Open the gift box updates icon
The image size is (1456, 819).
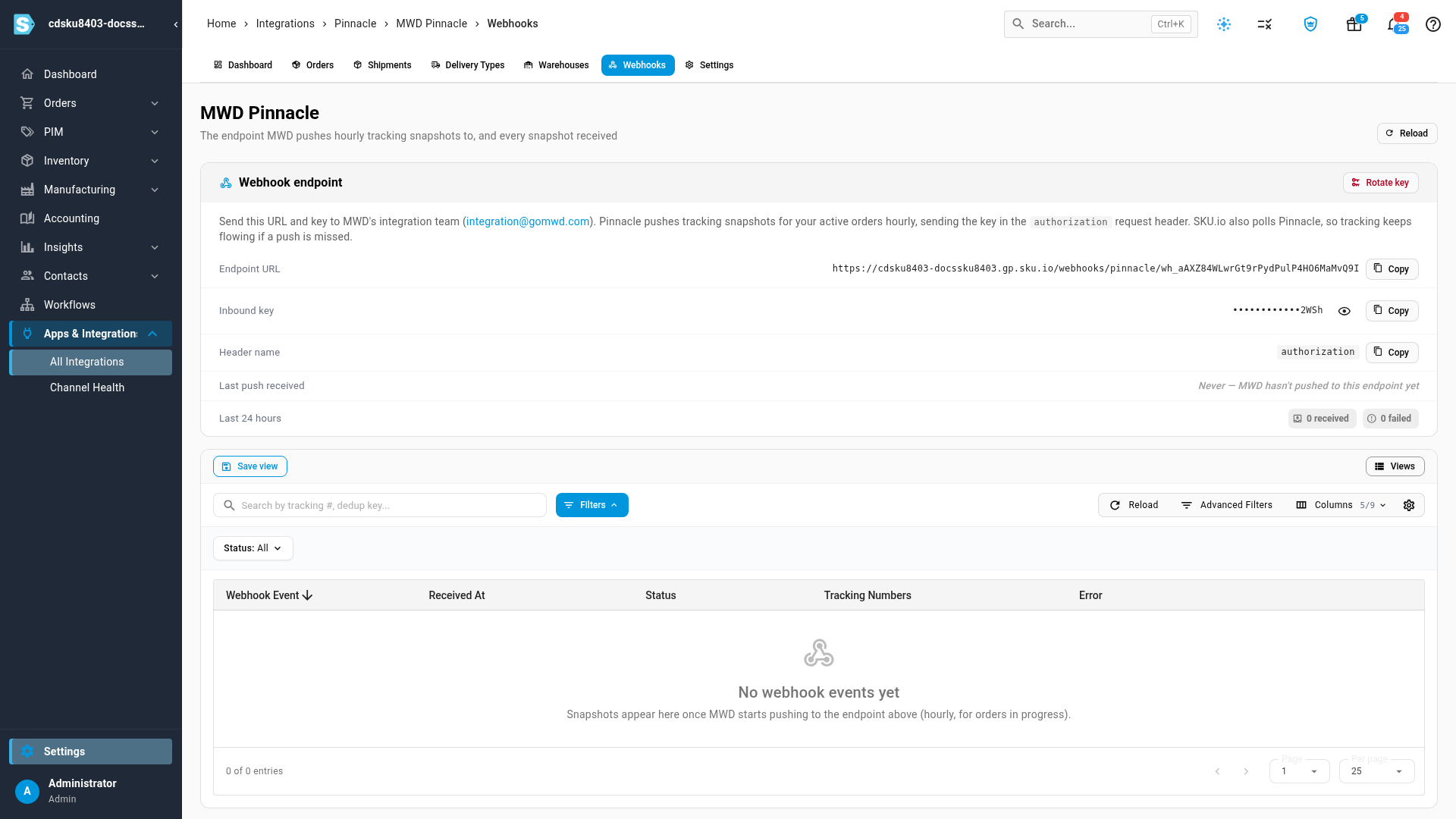coord(1354,24)
